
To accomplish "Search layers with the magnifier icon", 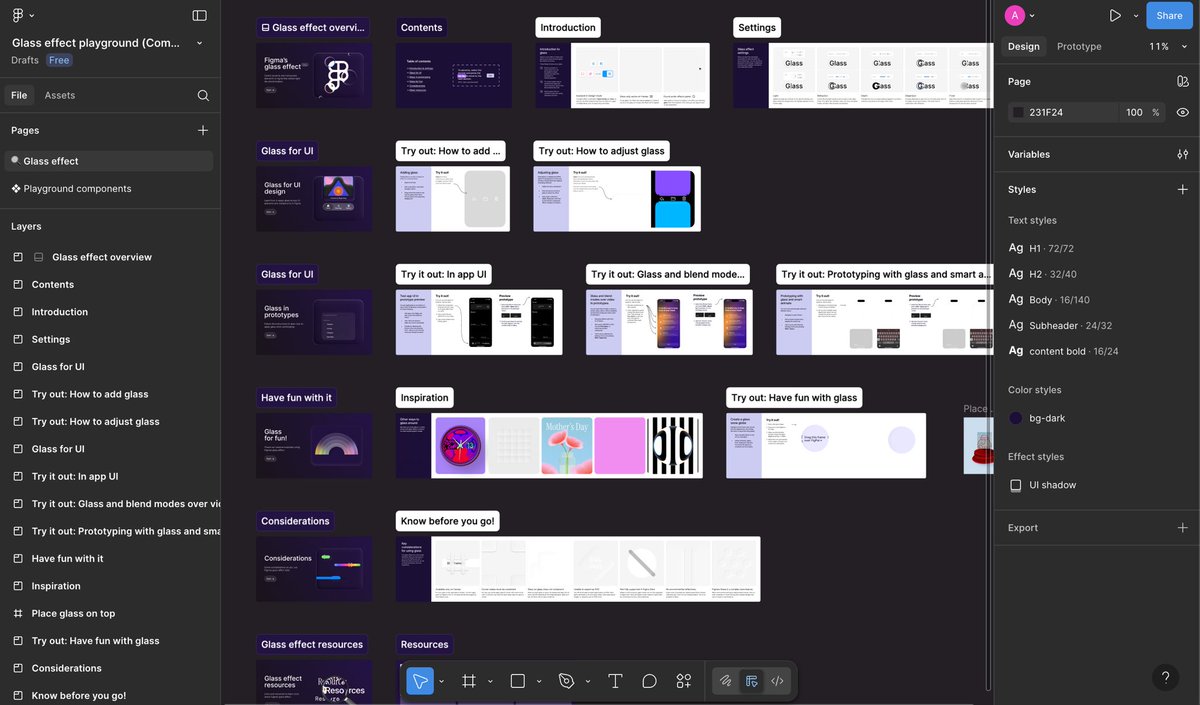I will tap(203, 95).
